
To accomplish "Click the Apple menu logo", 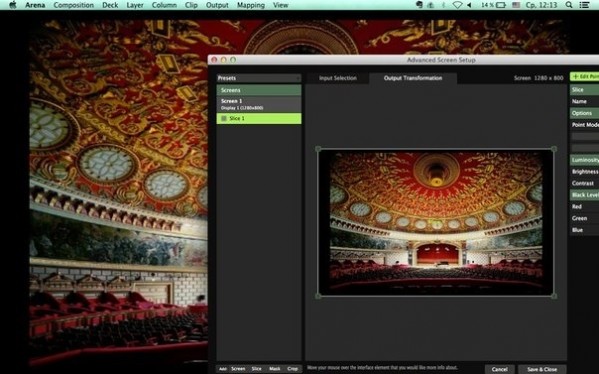I will coord(13,5).
